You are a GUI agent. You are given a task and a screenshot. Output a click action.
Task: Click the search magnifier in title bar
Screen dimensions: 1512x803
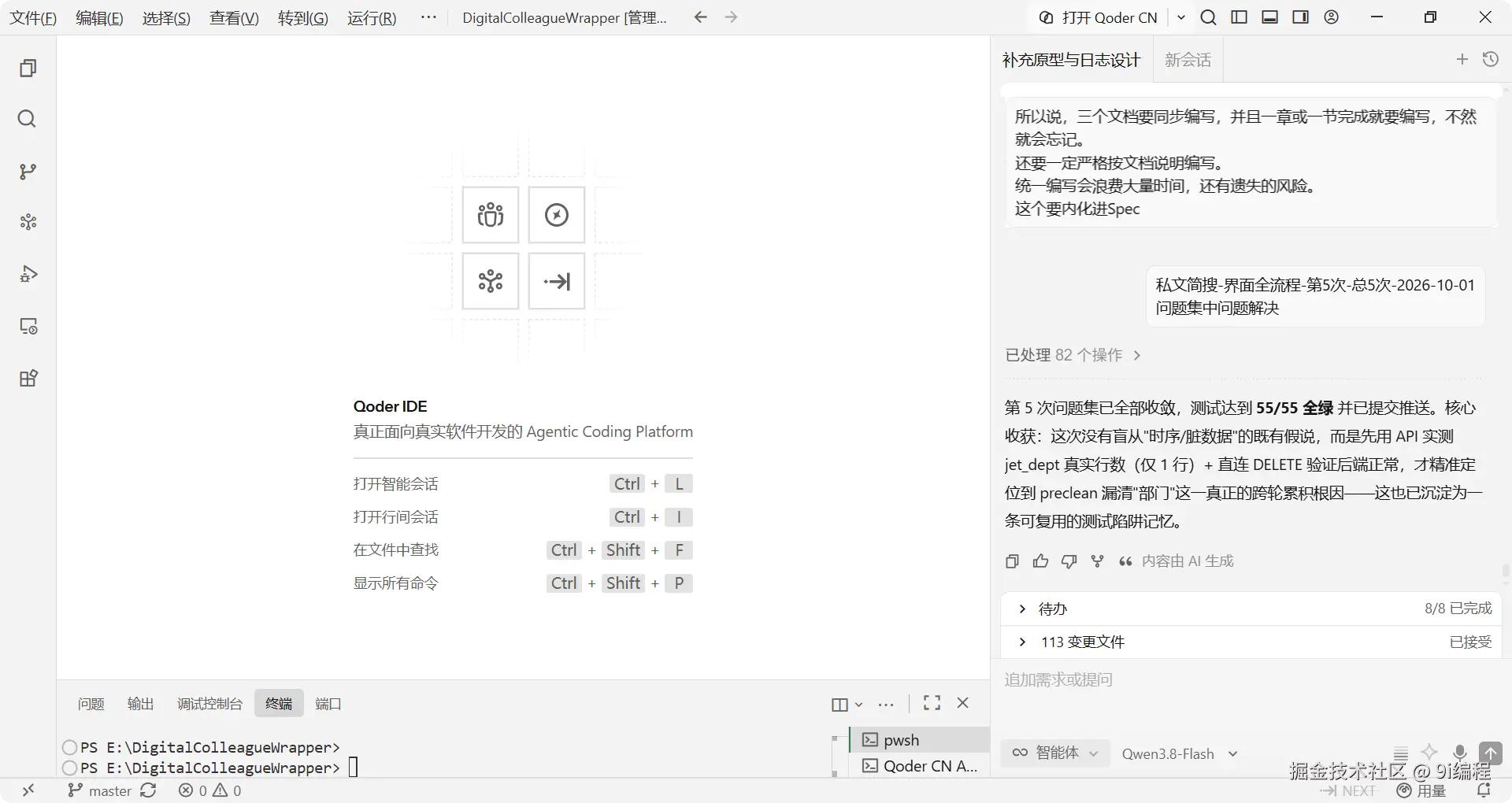[1208, 17]
